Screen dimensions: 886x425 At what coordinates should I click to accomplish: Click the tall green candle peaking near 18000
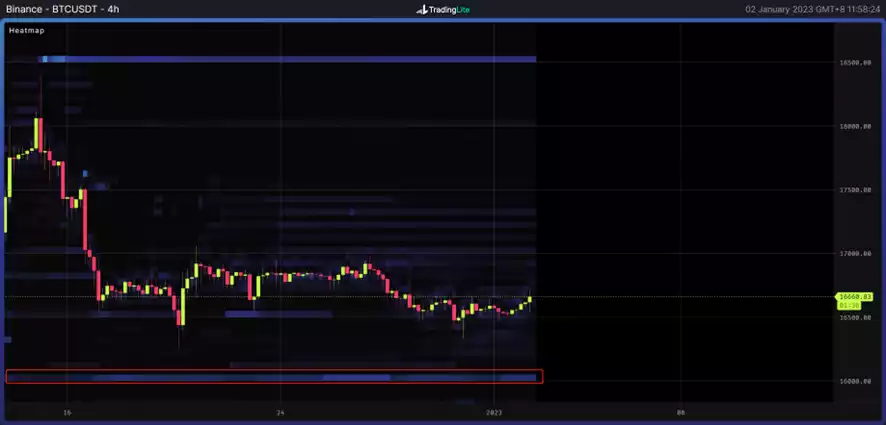36,134
